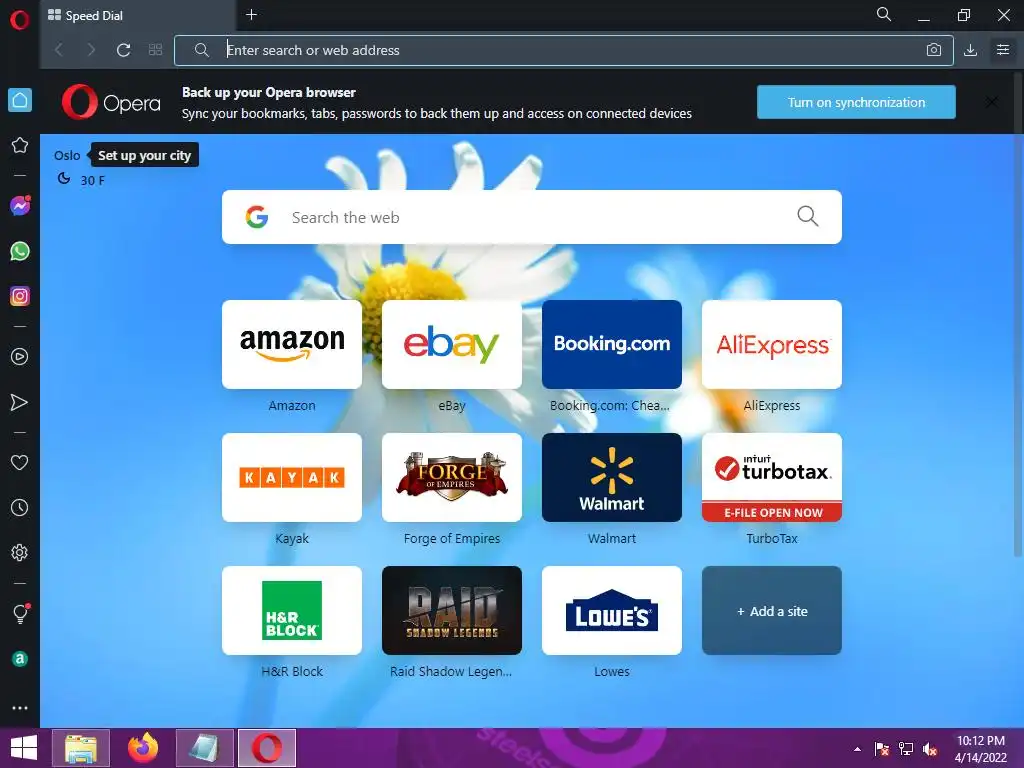Open File Explorer from the taskbar
Image resolution: width=1024 pixels, height=768 pixels.
tap(81, 748)
